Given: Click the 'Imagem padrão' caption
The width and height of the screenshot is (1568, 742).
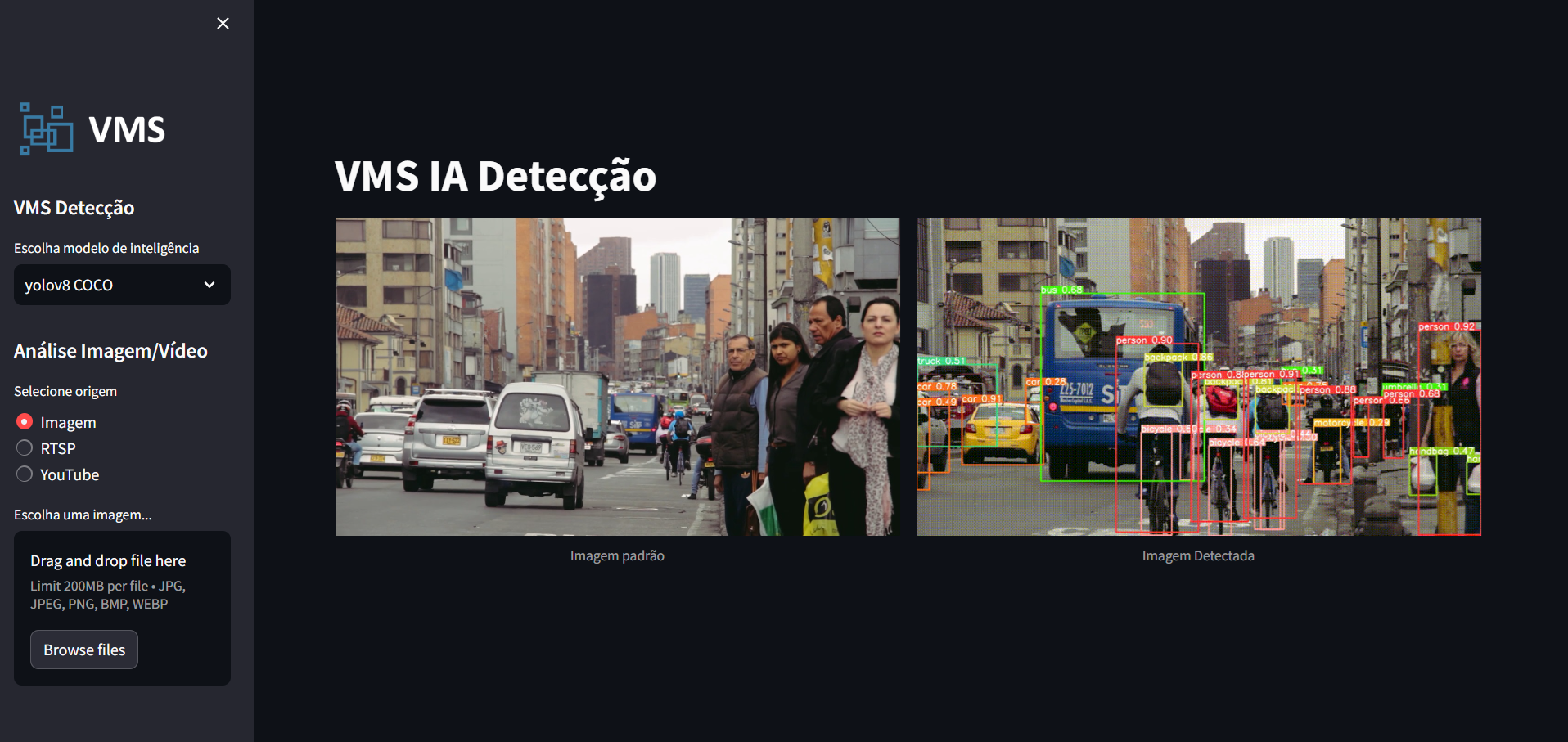Looking at the screenshot, I should point(617,556).
